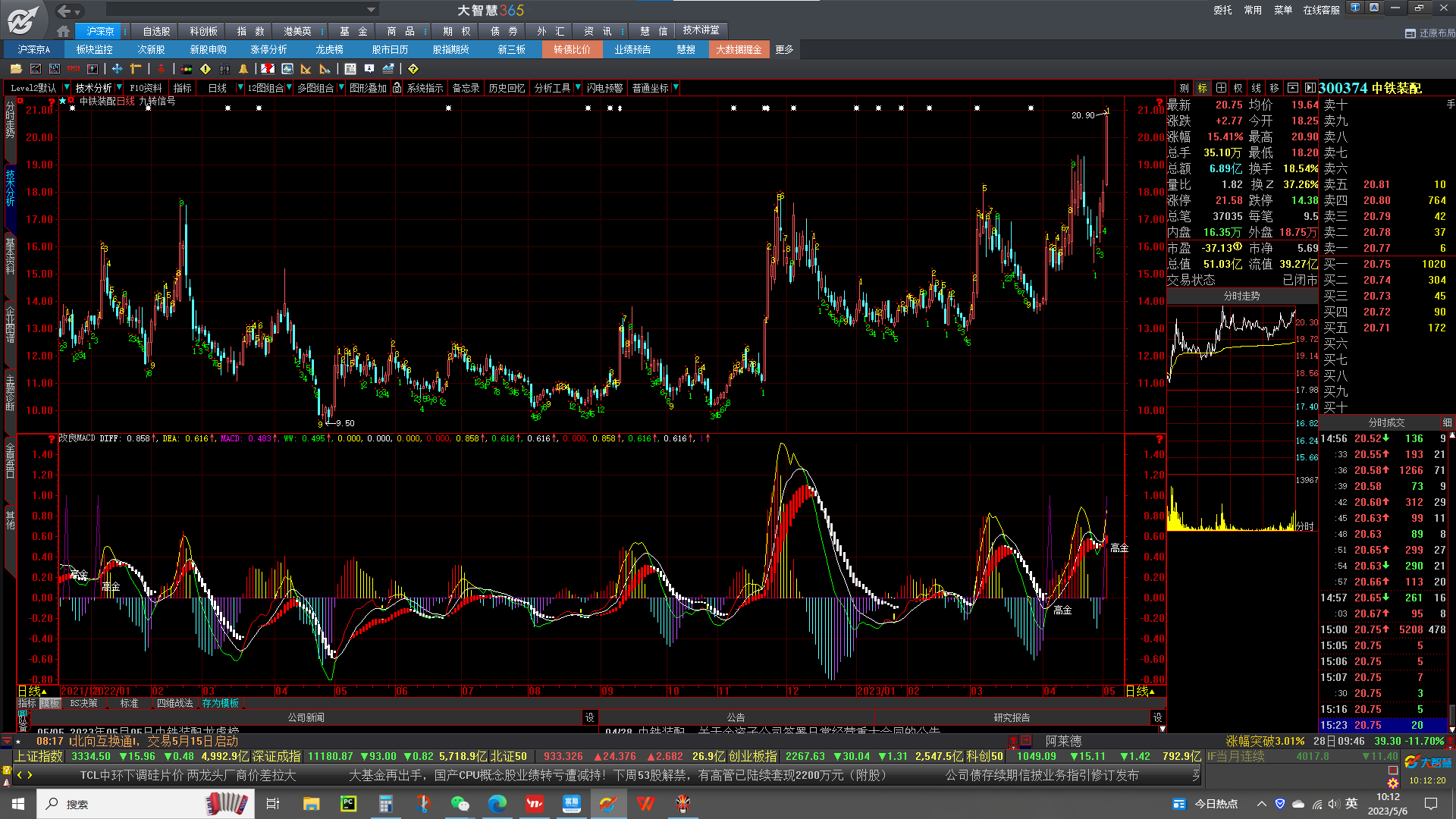Click the blue crosshair cursor tool icon

pyautogui.click(x=117, y=69)
